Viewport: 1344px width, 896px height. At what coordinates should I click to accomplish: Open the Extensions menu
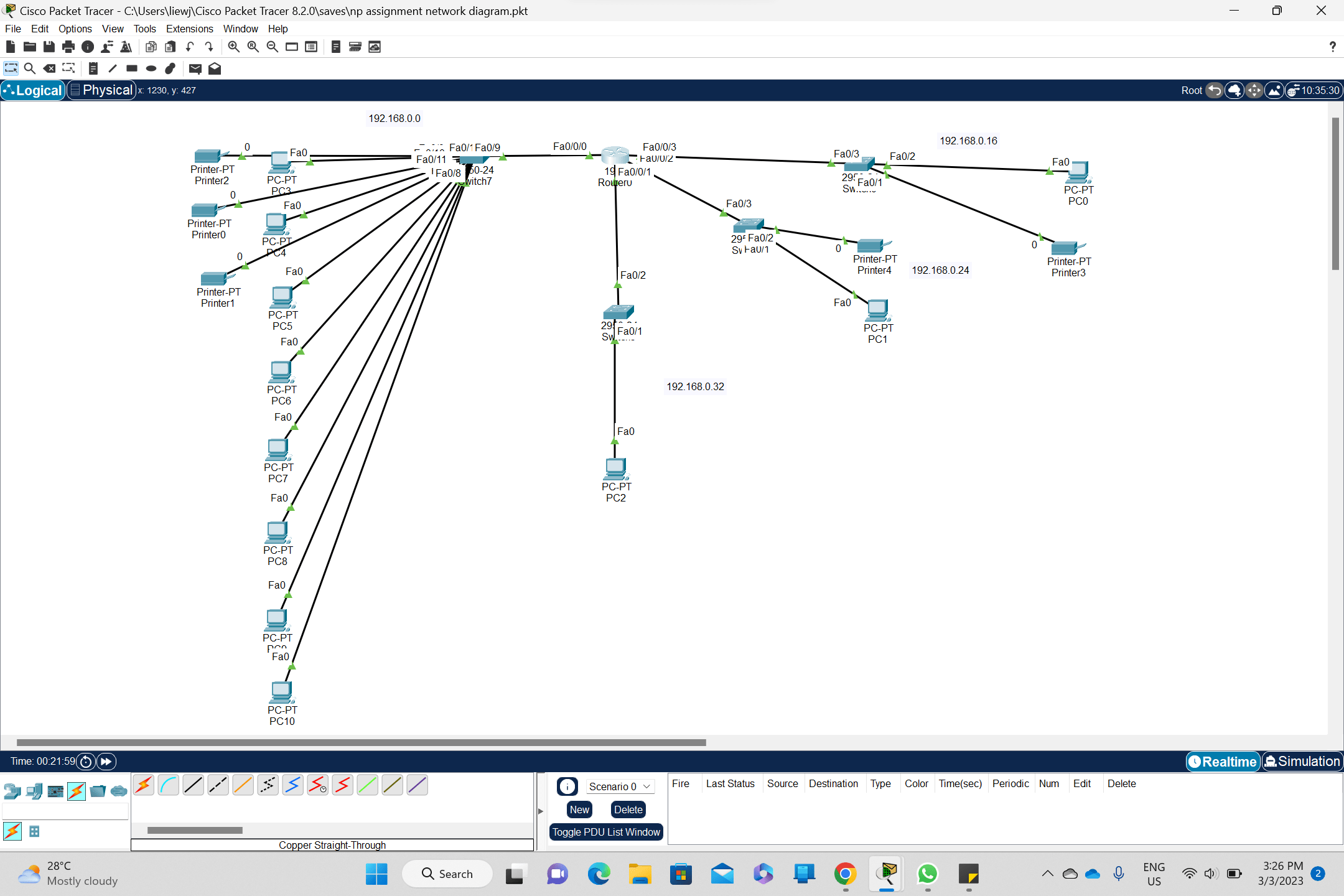click(189, 29)
